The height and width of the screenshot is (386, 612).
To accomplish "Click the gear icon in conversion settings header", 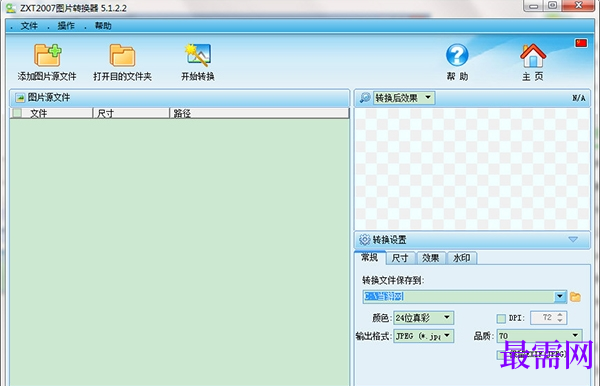I will click(364, 239).
